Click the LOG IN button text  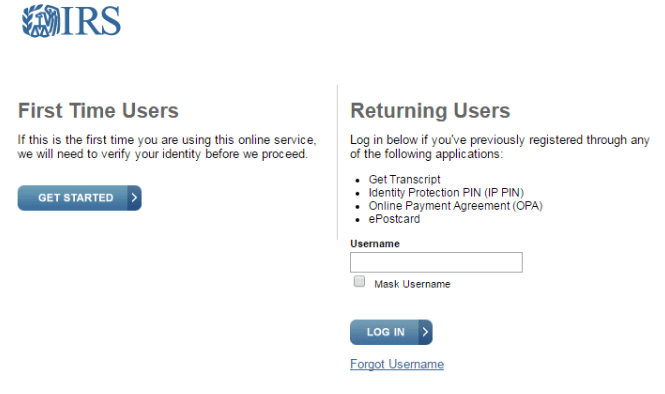click(x=386, y=332)
